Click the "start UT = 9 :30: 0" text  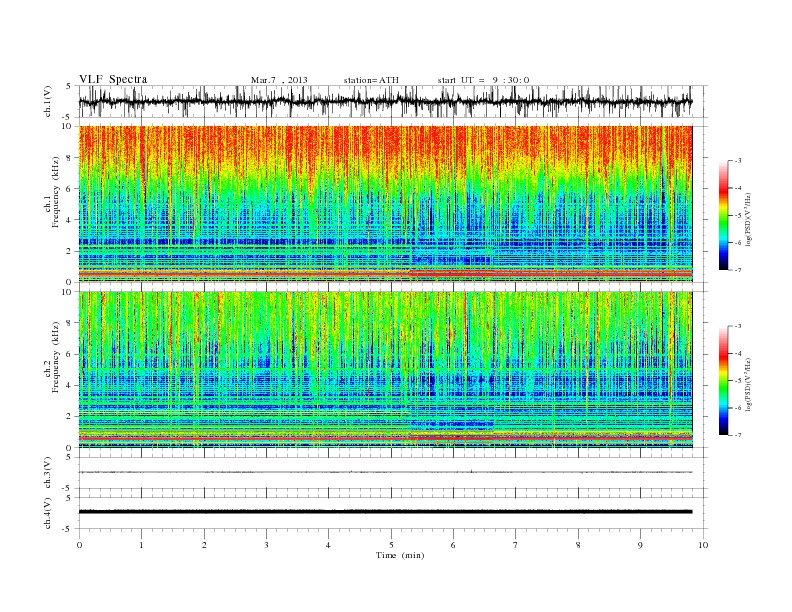point(483,80)
